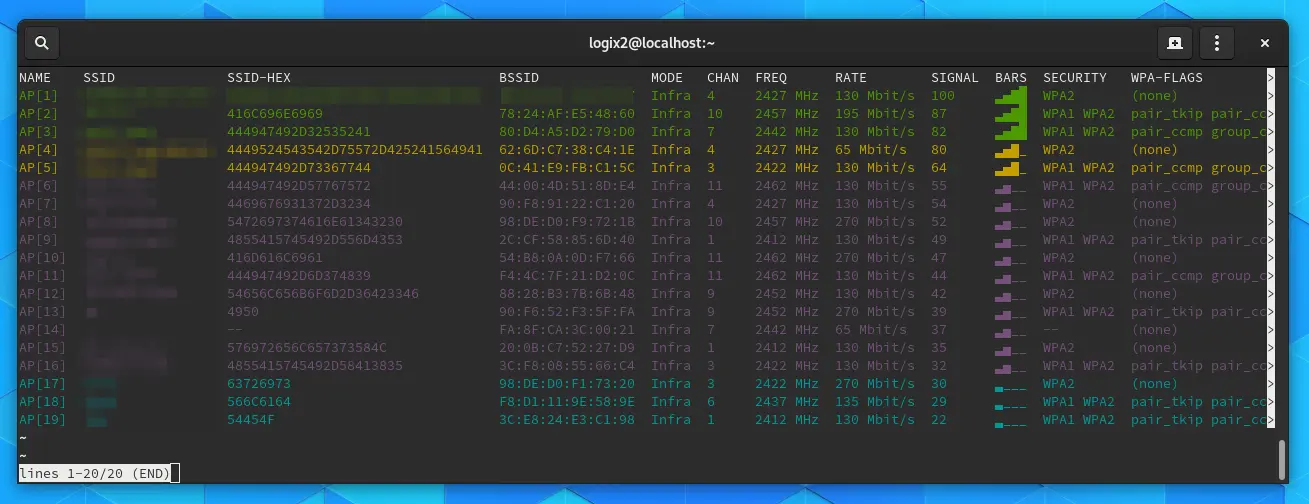Click 2437 MHz frequency in AP[18] row
The image size is (1309, 504).
[x=787, y=402]
